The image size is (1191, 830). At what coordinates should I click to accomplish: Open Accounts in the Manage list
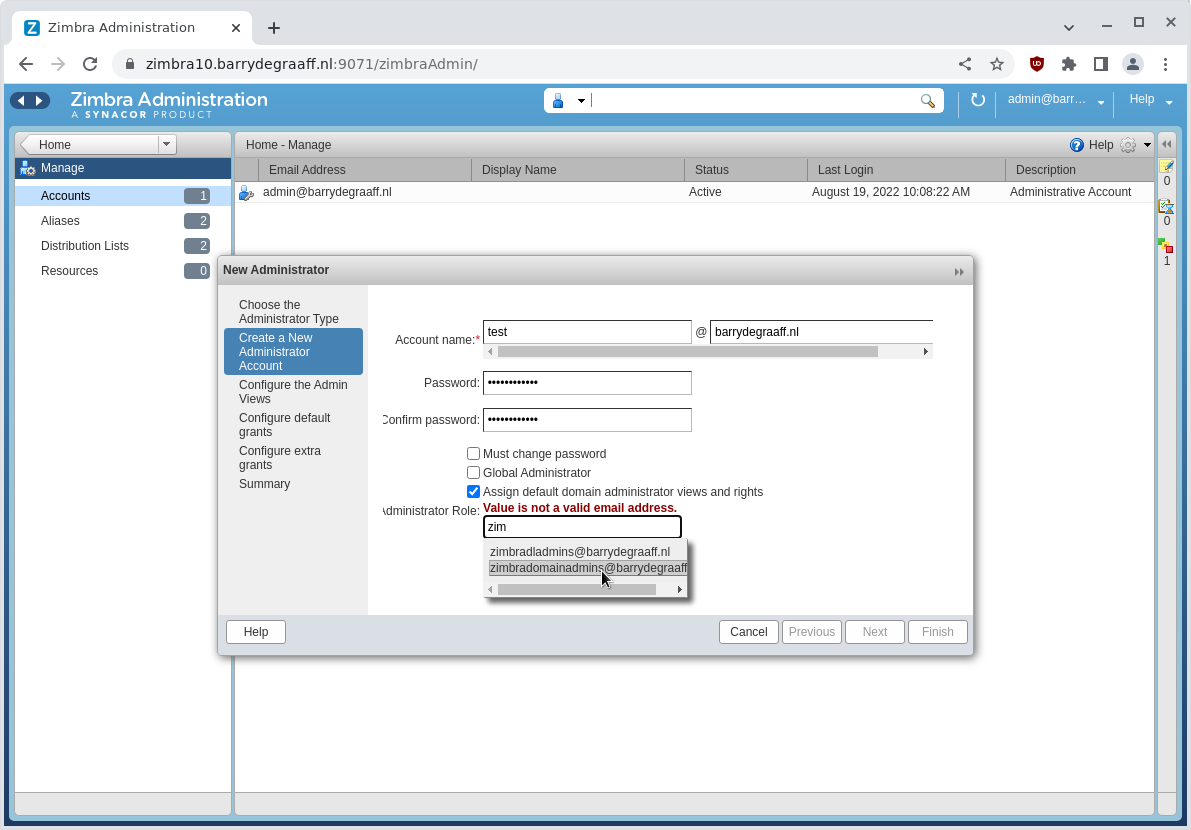coord(123,196)
